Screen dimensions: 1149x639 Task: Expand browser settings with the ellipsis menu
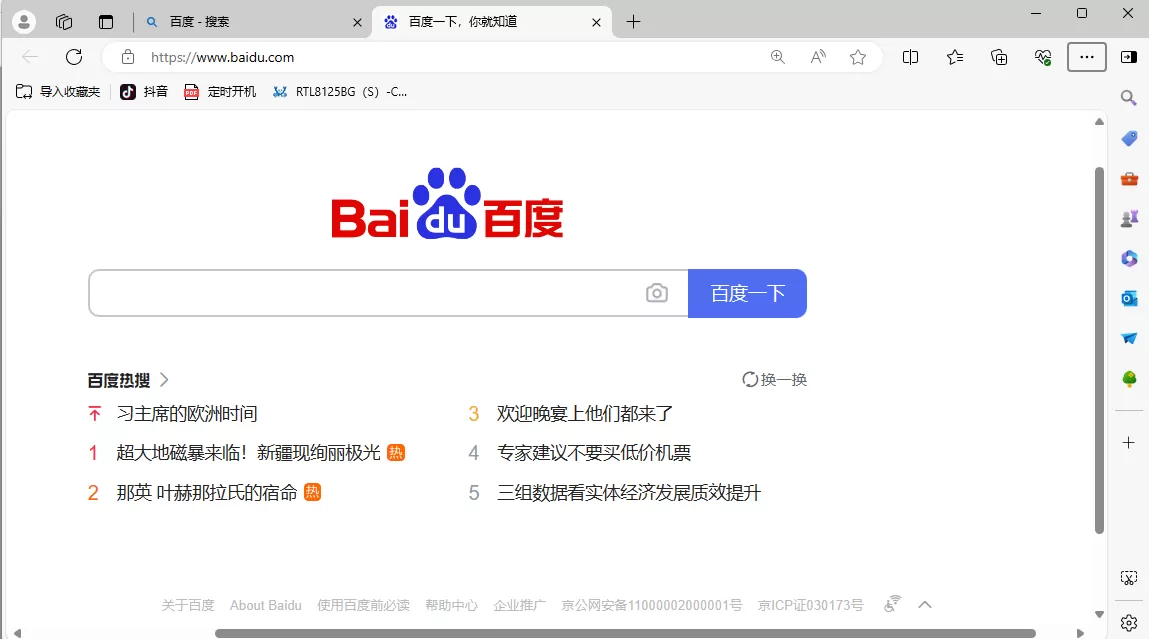point(1086,57)
